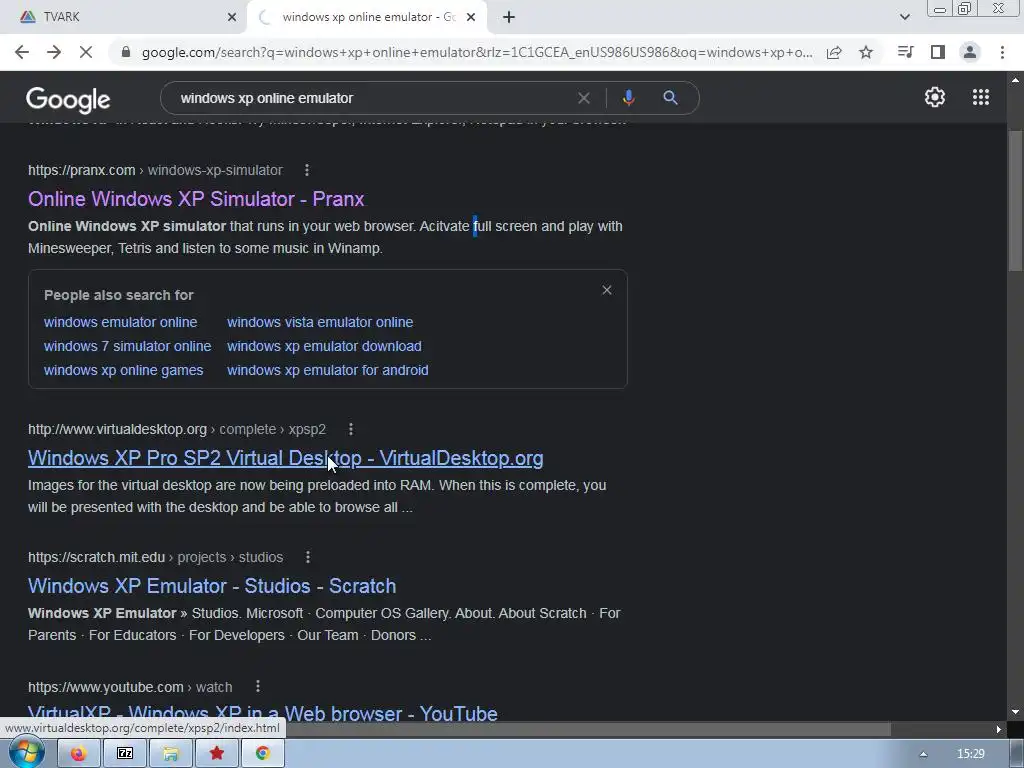Search for windows xp online games
The width and height of the screenshot is (1024, 768).
pyautogui.click(x=123, y=370)
